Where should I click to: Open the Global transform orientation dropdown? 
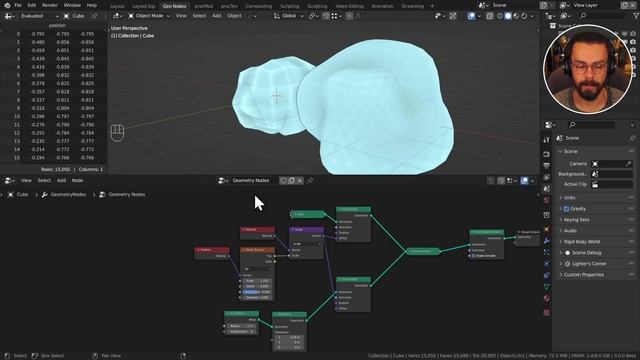tap(289, 16)
